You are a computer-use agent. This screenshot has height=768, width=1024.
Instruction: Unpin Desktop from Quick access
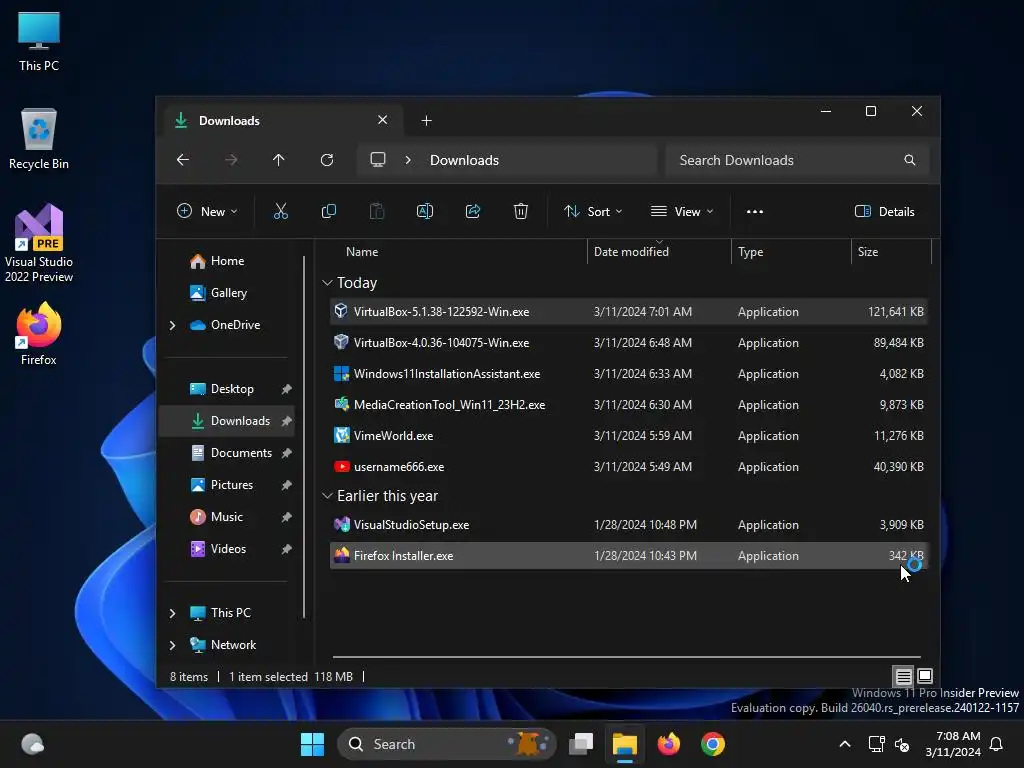click(287, 389)
